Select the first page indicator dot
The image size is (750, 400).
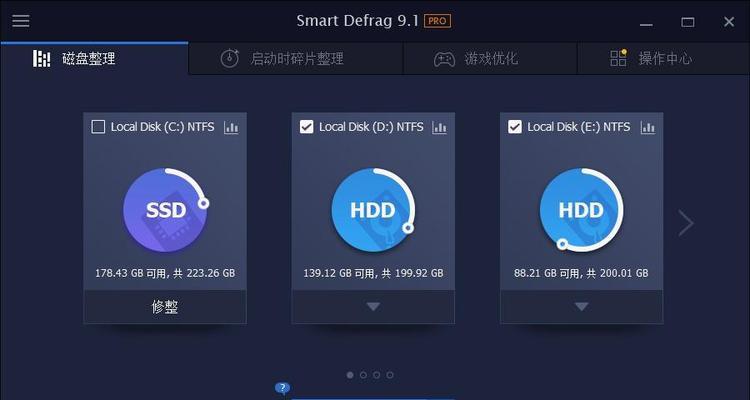350,375
